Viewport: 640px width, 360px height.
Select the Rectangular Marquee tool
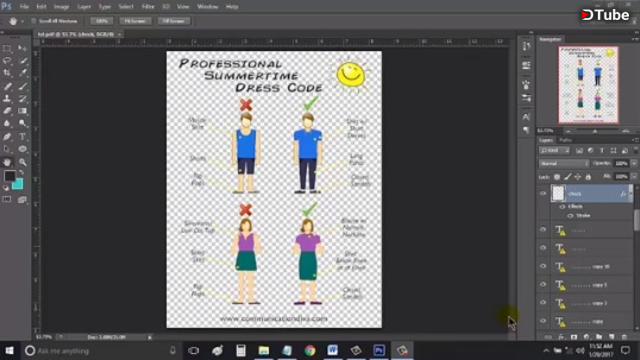click(7, 49)
